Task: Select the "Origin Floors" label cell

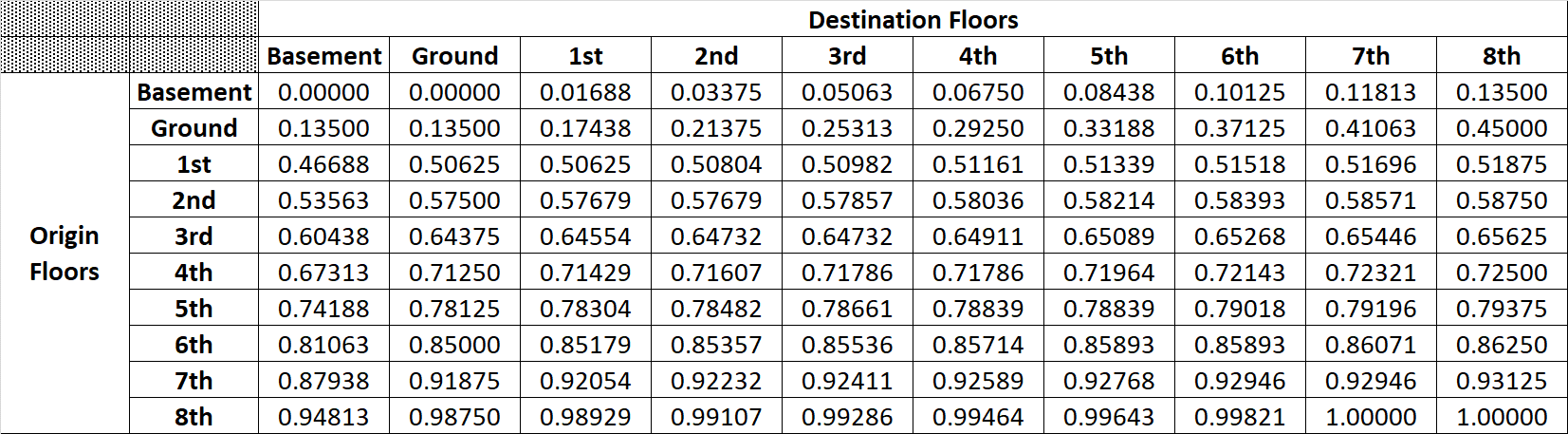Action: (65, 254)
